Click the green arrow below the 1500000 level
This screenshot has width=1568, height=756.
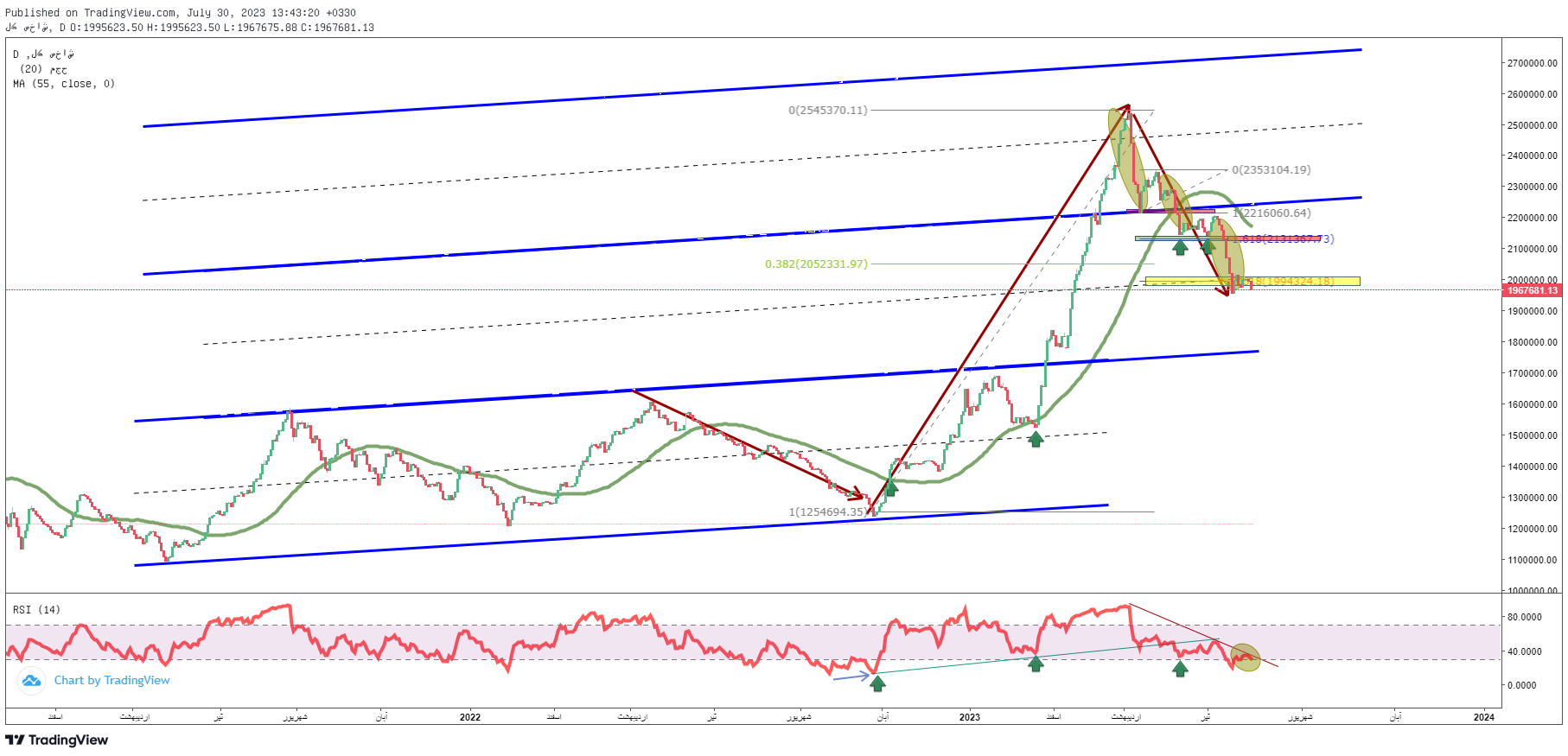[1036, 439]
